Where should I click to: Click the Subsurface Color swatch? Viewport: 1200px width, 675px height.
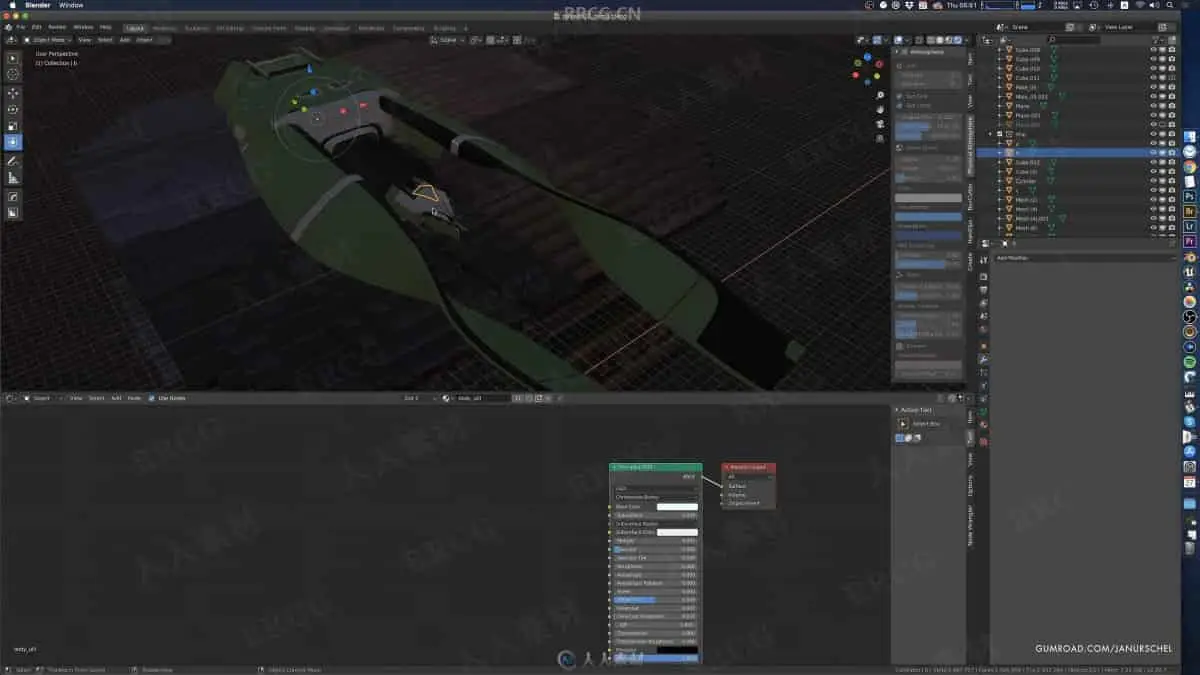tap(677, 532)
